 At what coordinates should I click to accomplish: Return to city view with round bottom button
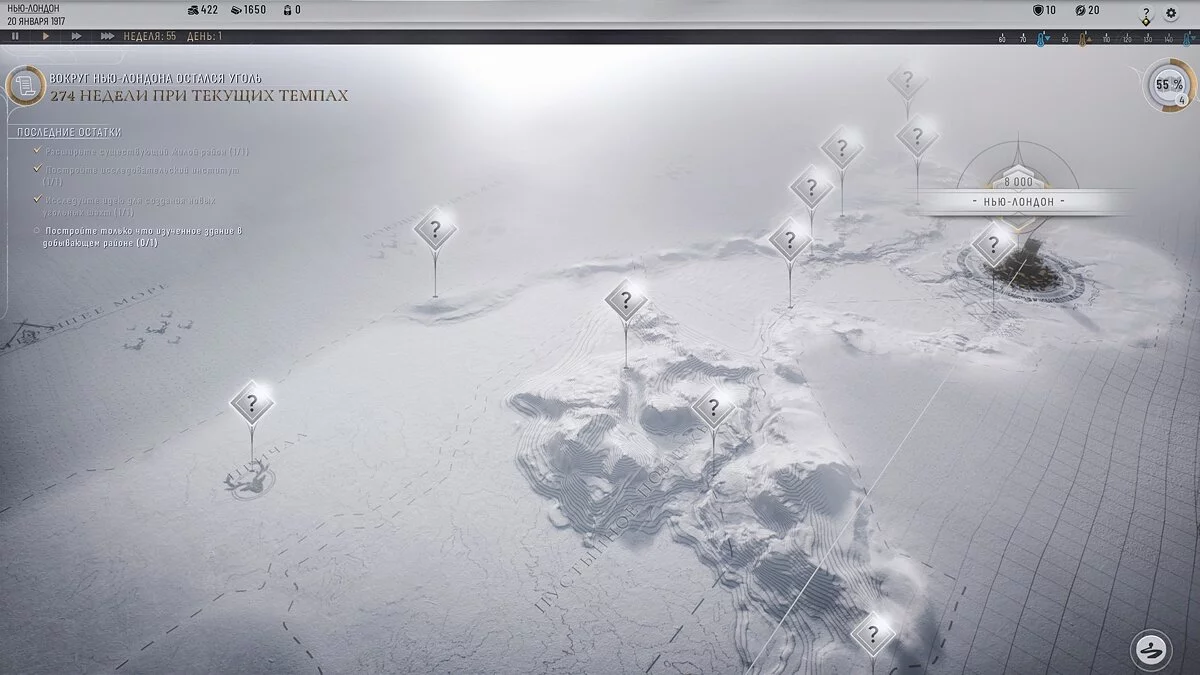(x=1151, y=650)
